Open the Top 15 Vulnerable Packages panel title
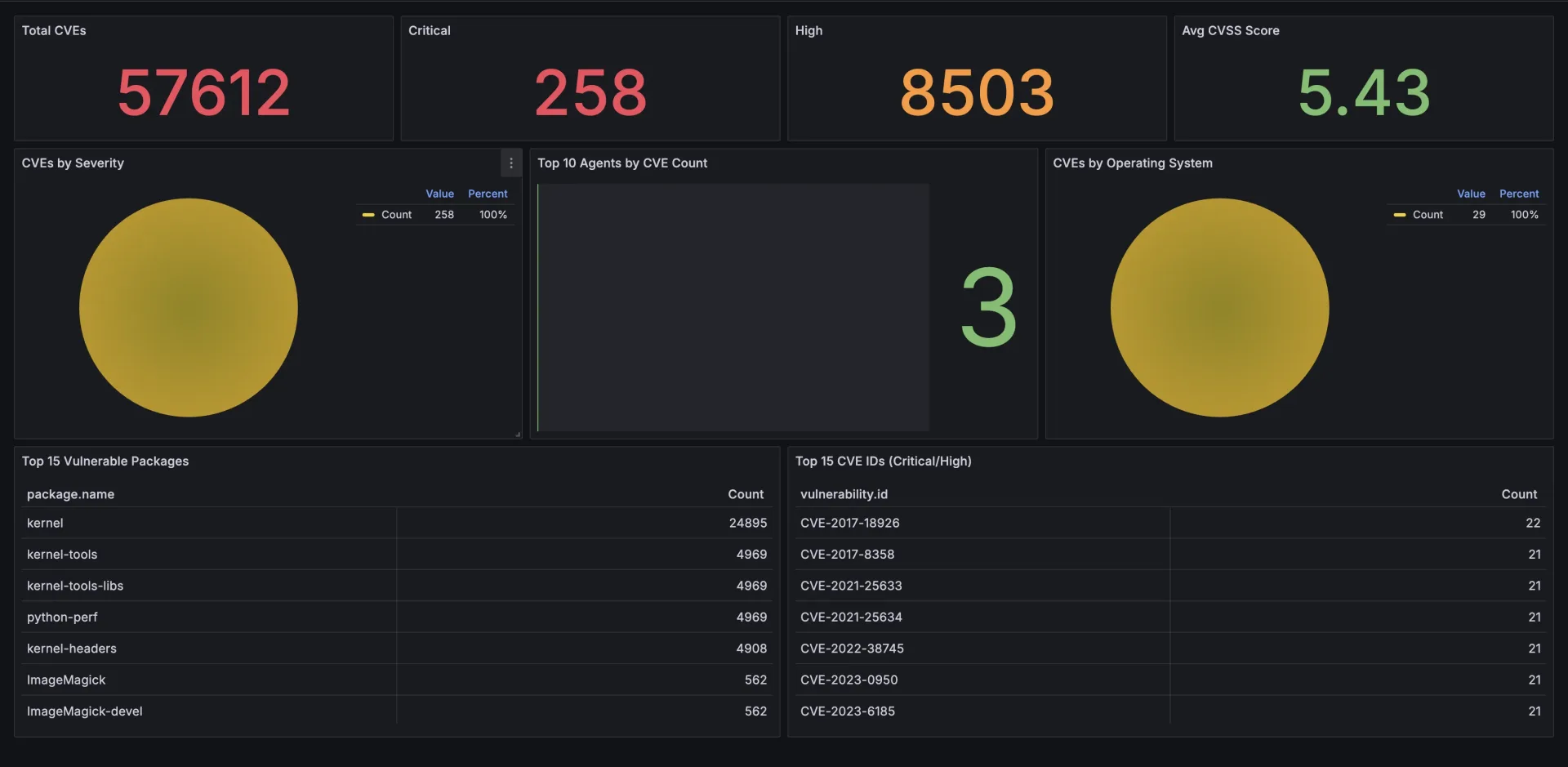 pyautogui.click(x=105, y=461)
